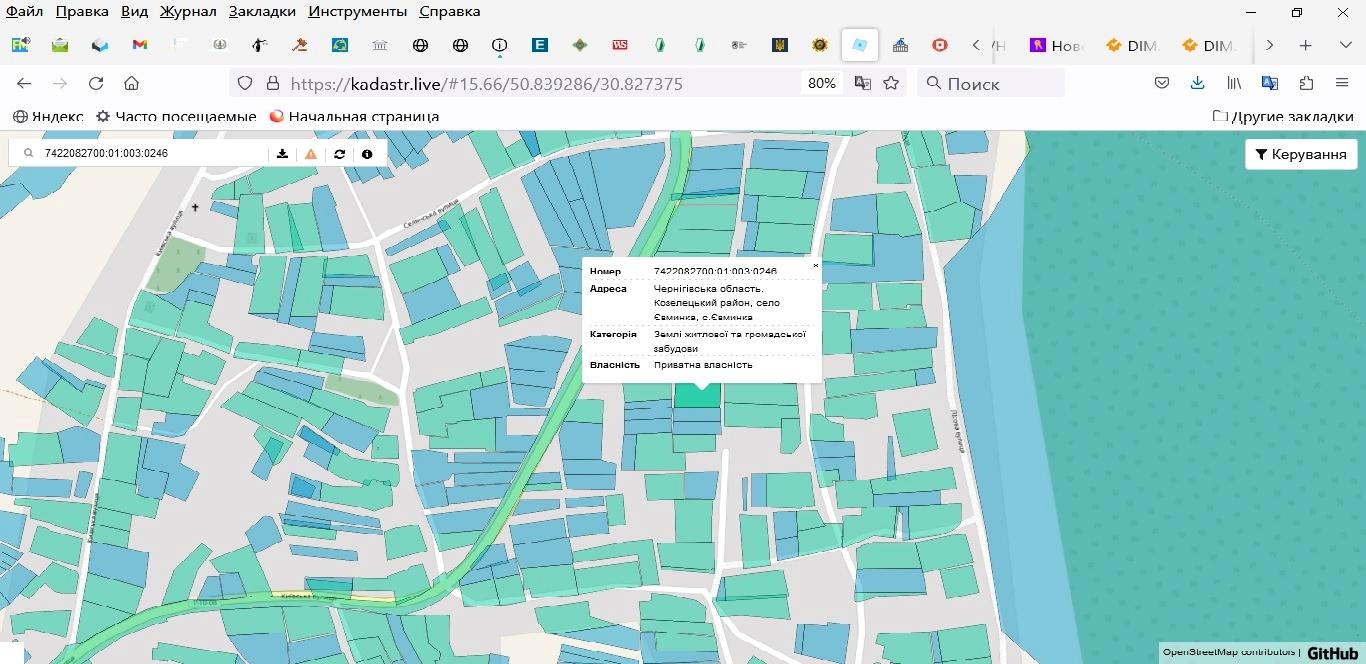Expand the list all tabs chevron
This screenshot has width=1366, height=664.
click(1345, 46)
